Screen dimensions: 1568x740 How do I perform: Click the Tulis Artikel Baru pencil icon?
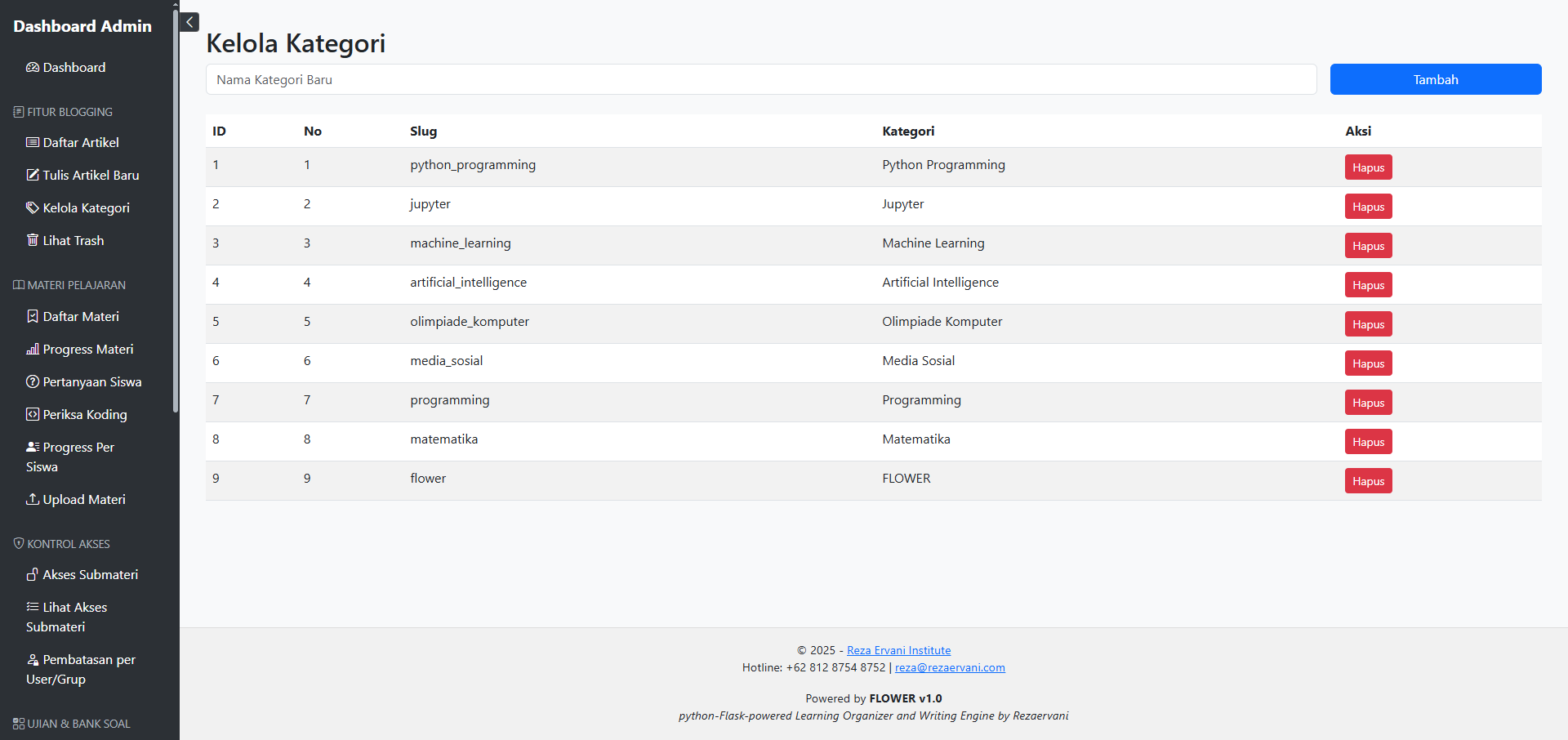(x=33, y=175)
